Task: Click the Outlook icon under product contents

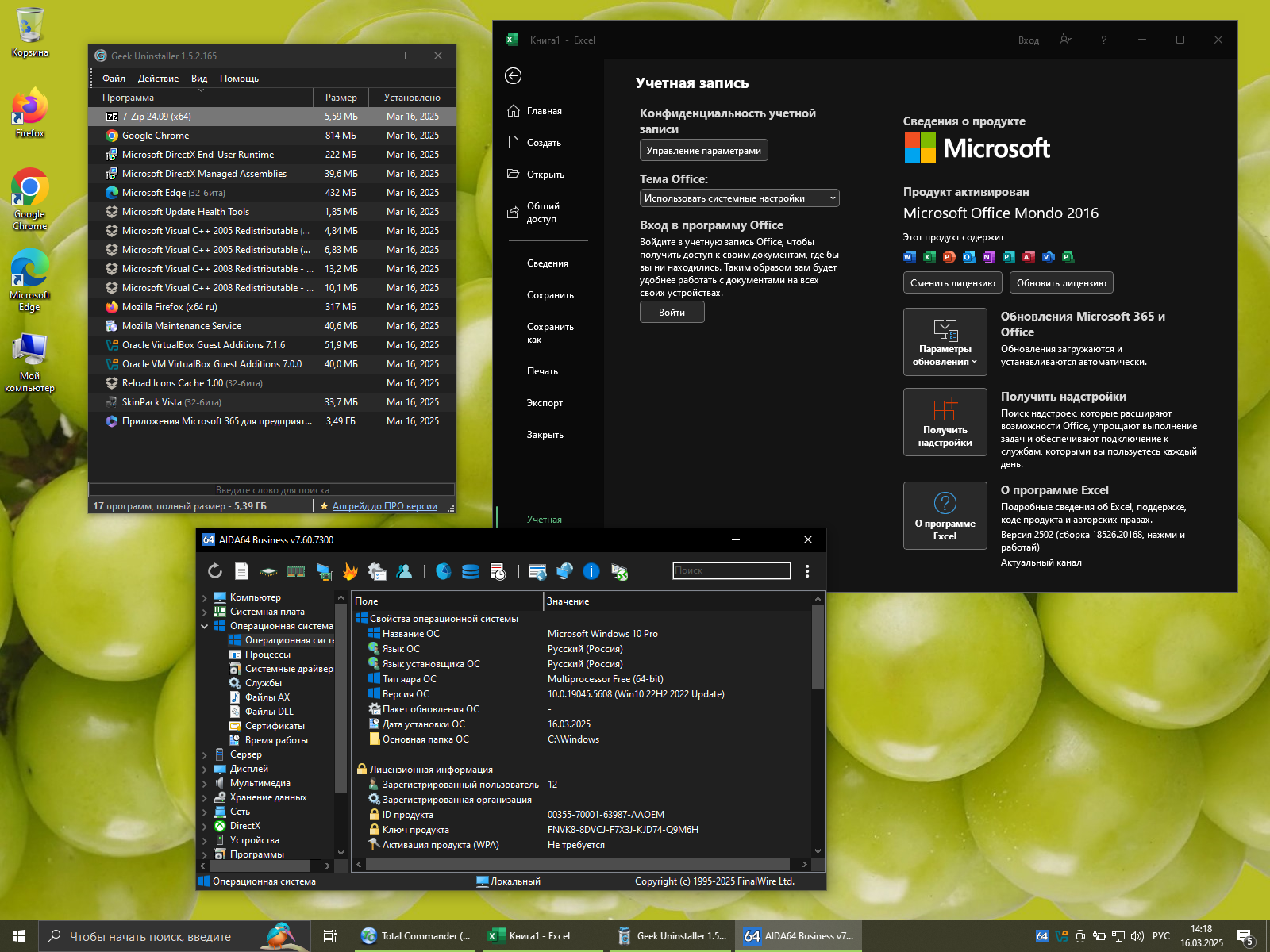Action: coord(969,257)
